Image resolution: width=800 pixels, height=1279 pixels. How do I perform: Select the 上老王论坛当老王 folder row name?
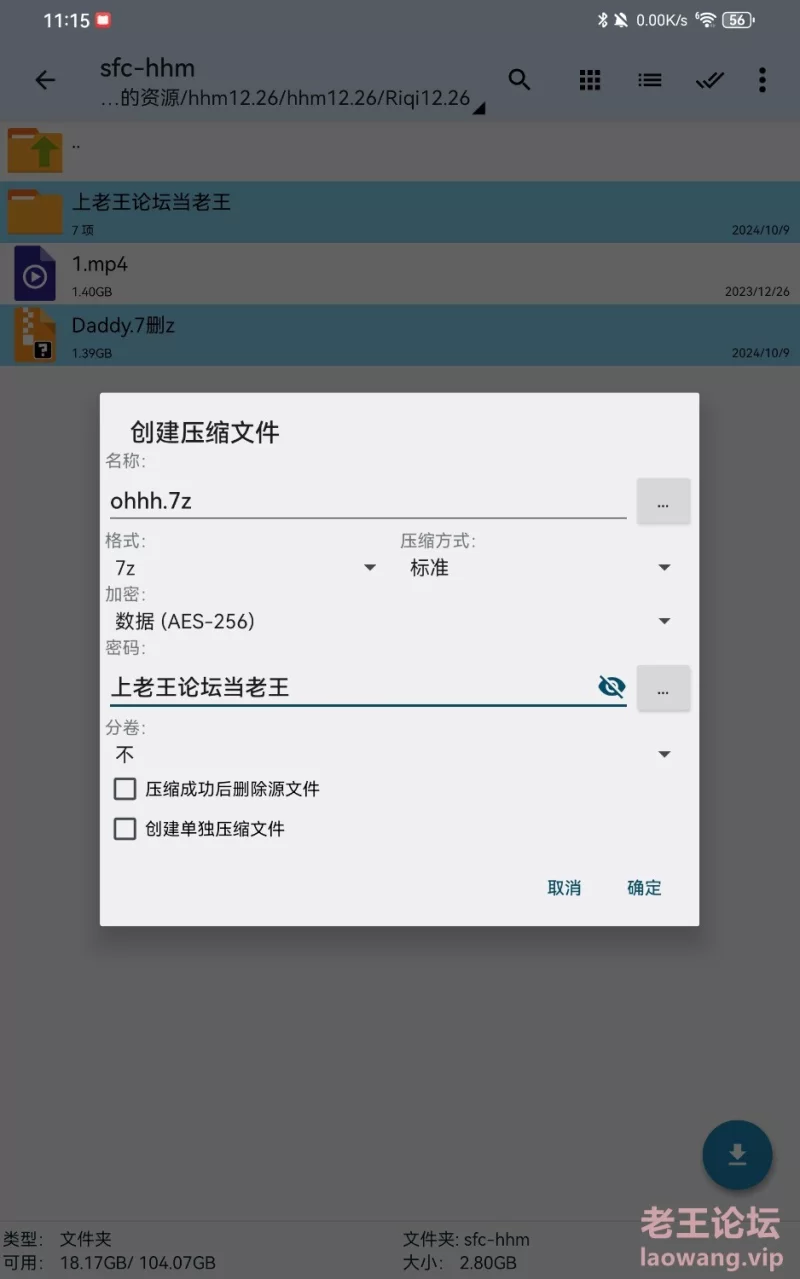pyautogui.click(x=151, y=202)
